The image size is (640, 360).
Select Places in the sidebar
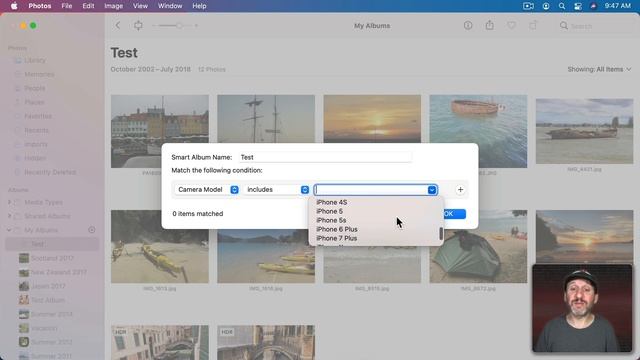coord(34,102)
